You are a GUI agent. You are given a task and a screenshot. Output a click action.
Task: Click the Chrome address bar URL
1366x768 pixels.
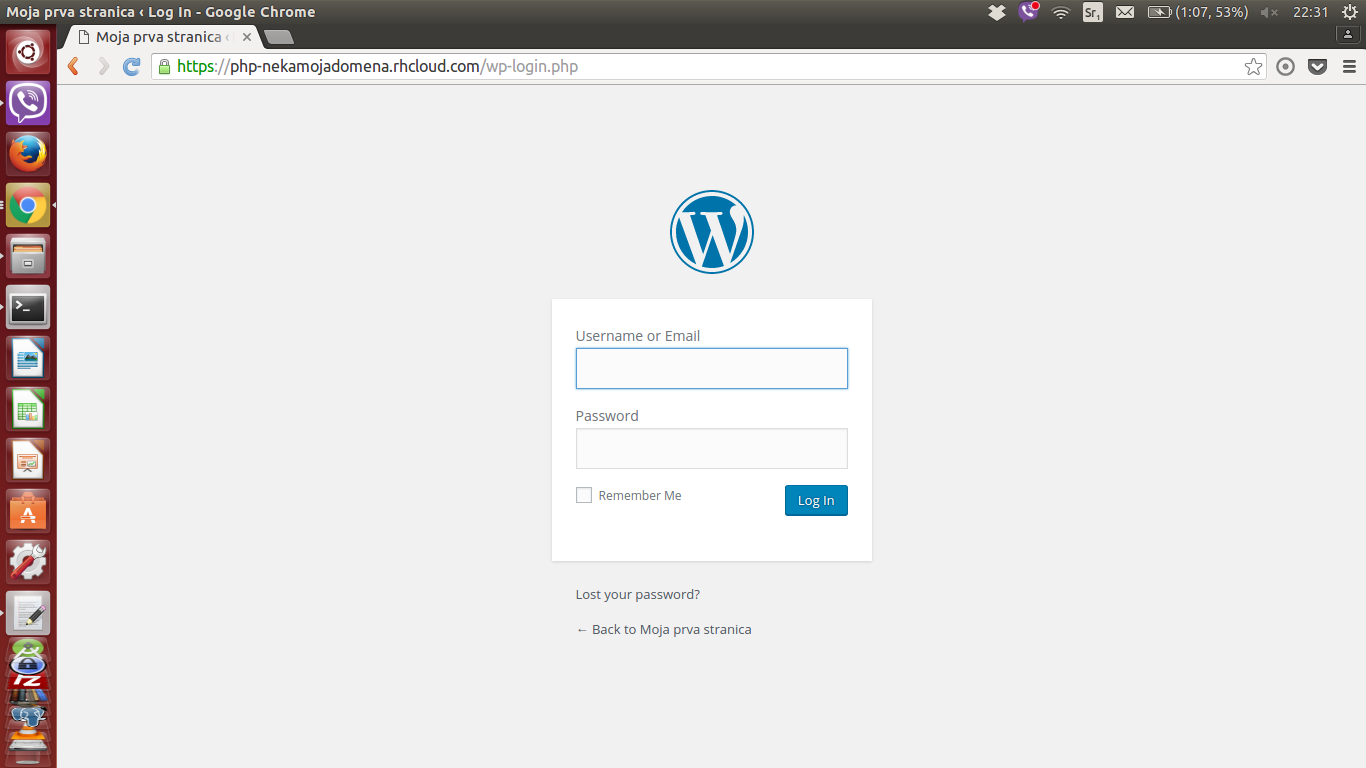pyautogui.click(x=378, y=67)
